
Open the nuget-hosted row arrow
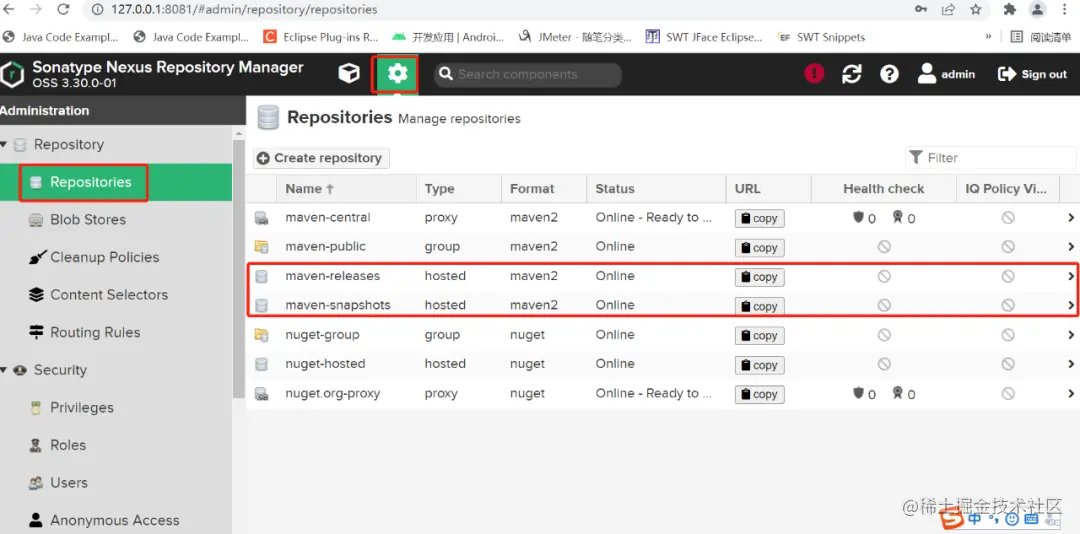pyautogui.click(x=1071, y=364)
